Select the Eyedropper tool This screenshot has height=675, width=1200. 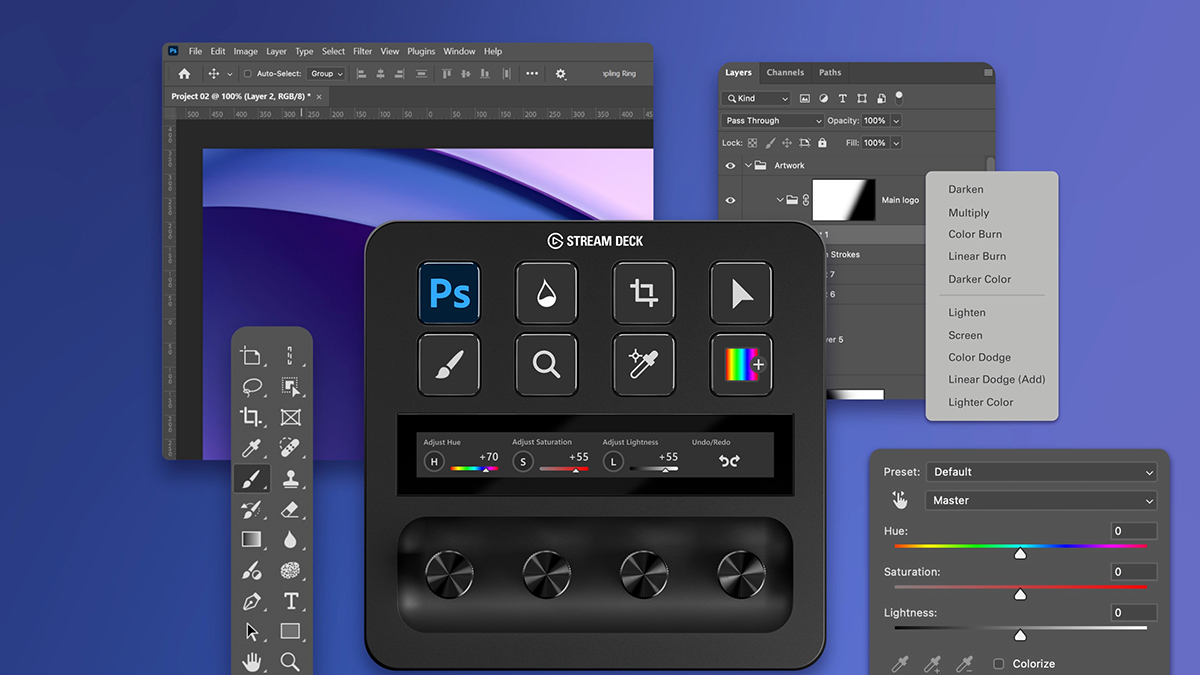click(252, 447)
